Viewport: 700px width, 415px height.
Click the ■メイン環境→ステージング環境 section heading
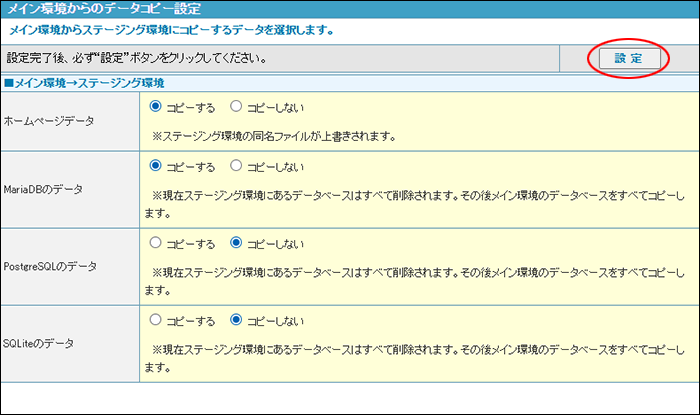85,82
